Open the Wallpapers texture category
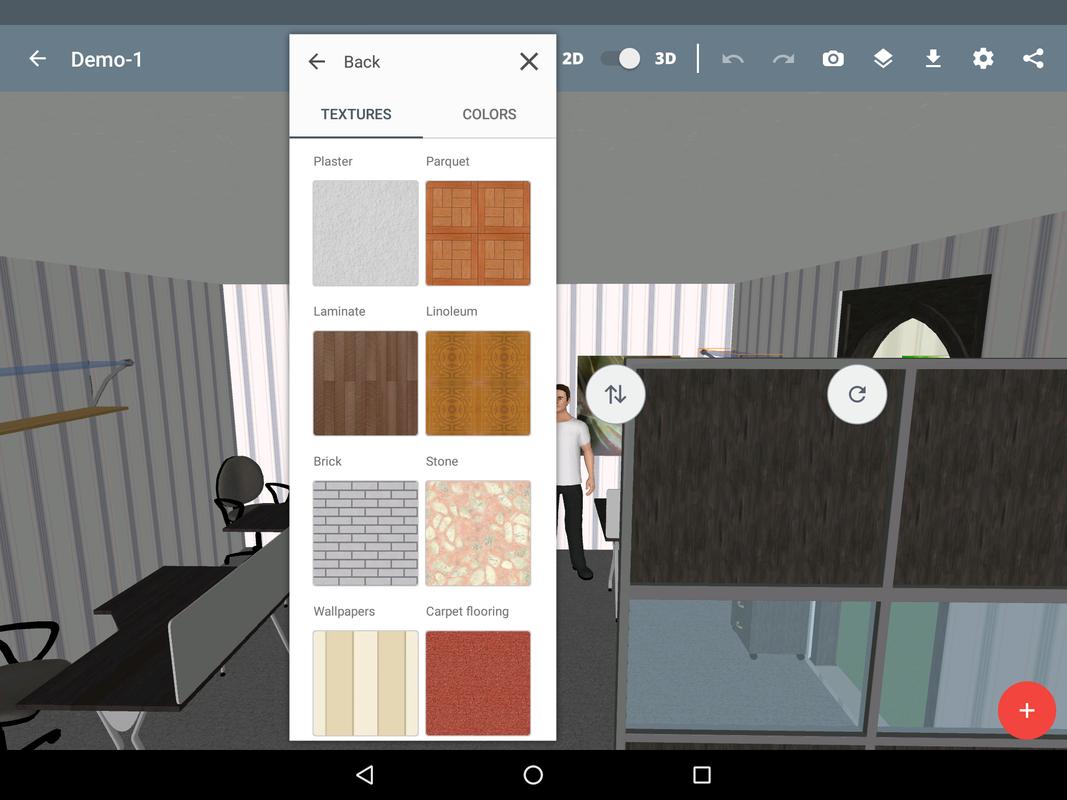Viewport: 1067px width, 800px height. (x=365, y=683)
